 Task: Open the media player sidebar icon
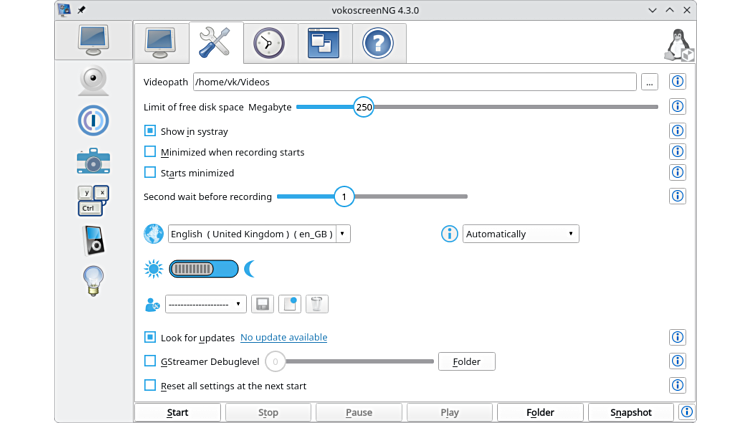(x=93, y=241)
